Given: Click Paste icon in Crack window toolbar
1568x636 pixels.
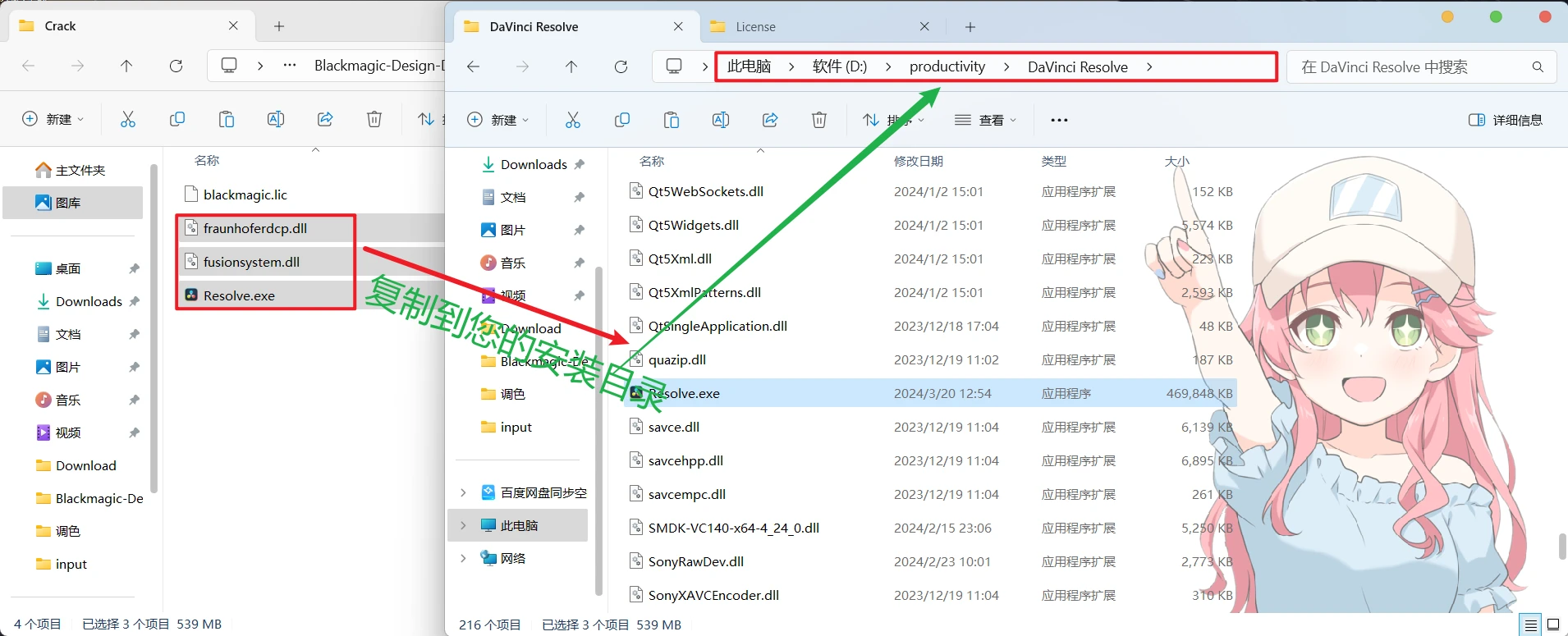Looking at the screenshot, I should [x=227, y=119].
